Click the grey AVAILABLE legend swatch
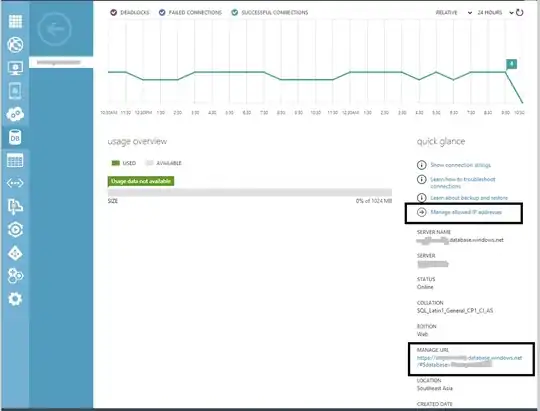The image size is (540, 411). click(x=149, y=163)
